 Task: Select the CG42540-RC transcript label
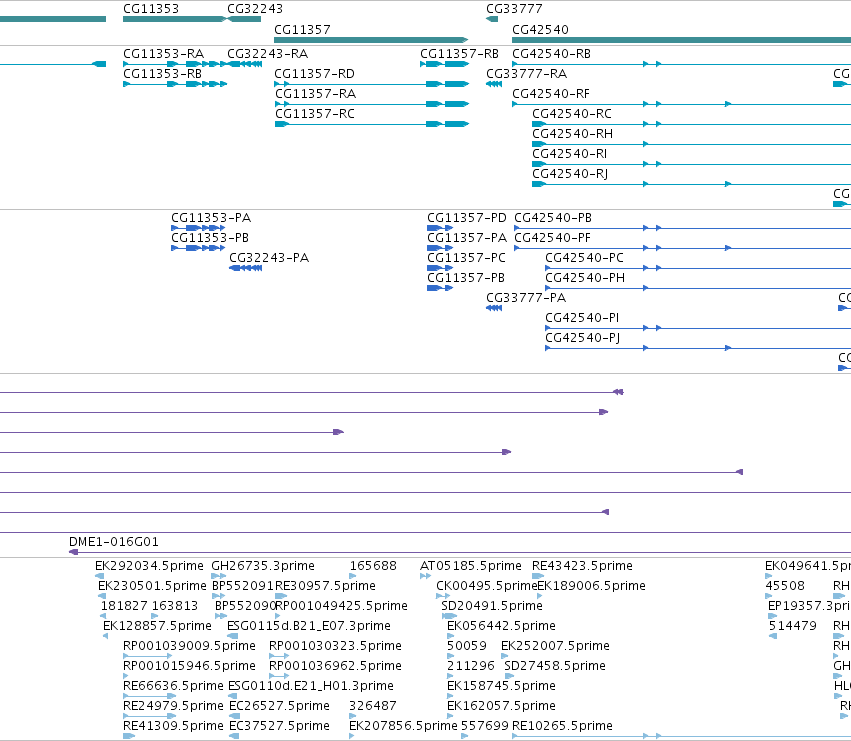coord(571,114)
